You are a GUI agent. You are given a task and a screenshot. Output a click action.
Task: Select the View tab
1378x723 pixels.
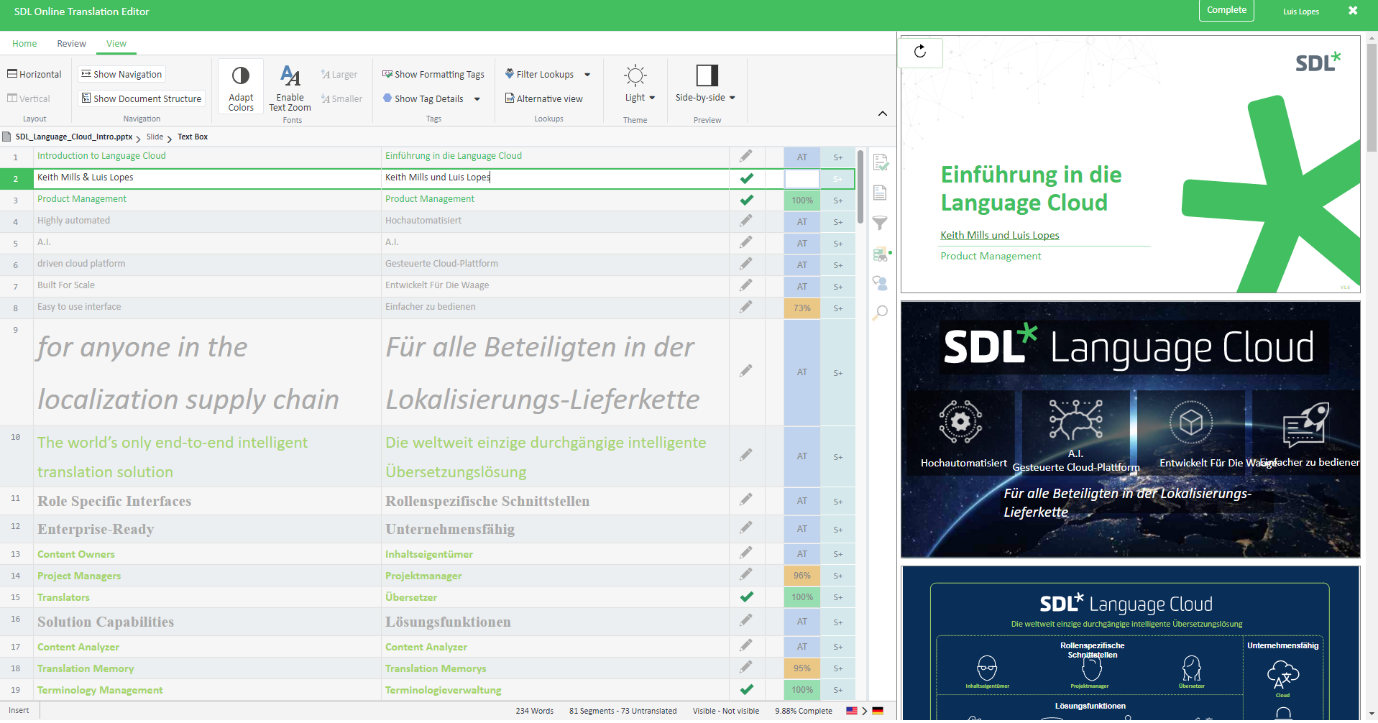[116, 44]
